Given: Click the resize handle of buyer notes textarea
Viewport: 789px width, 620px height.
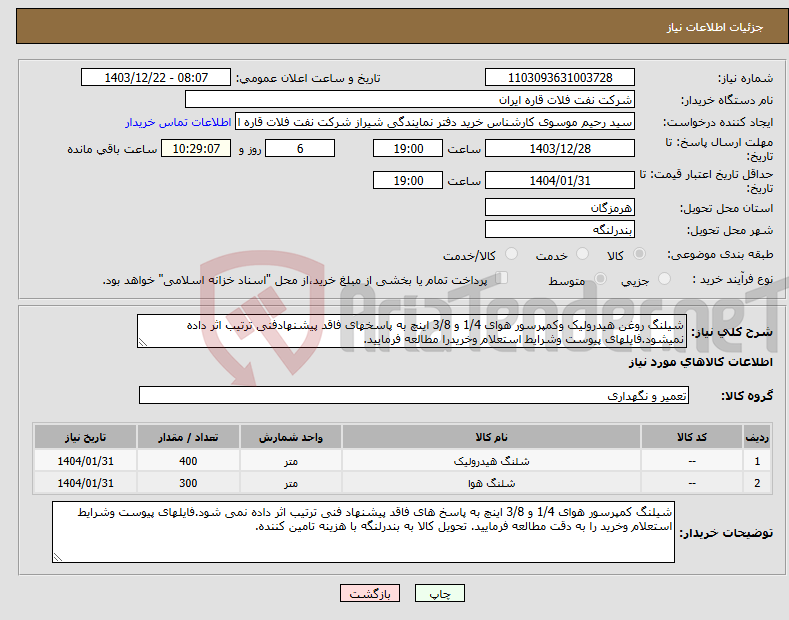Looking at the screenshot, I should 58,557.
